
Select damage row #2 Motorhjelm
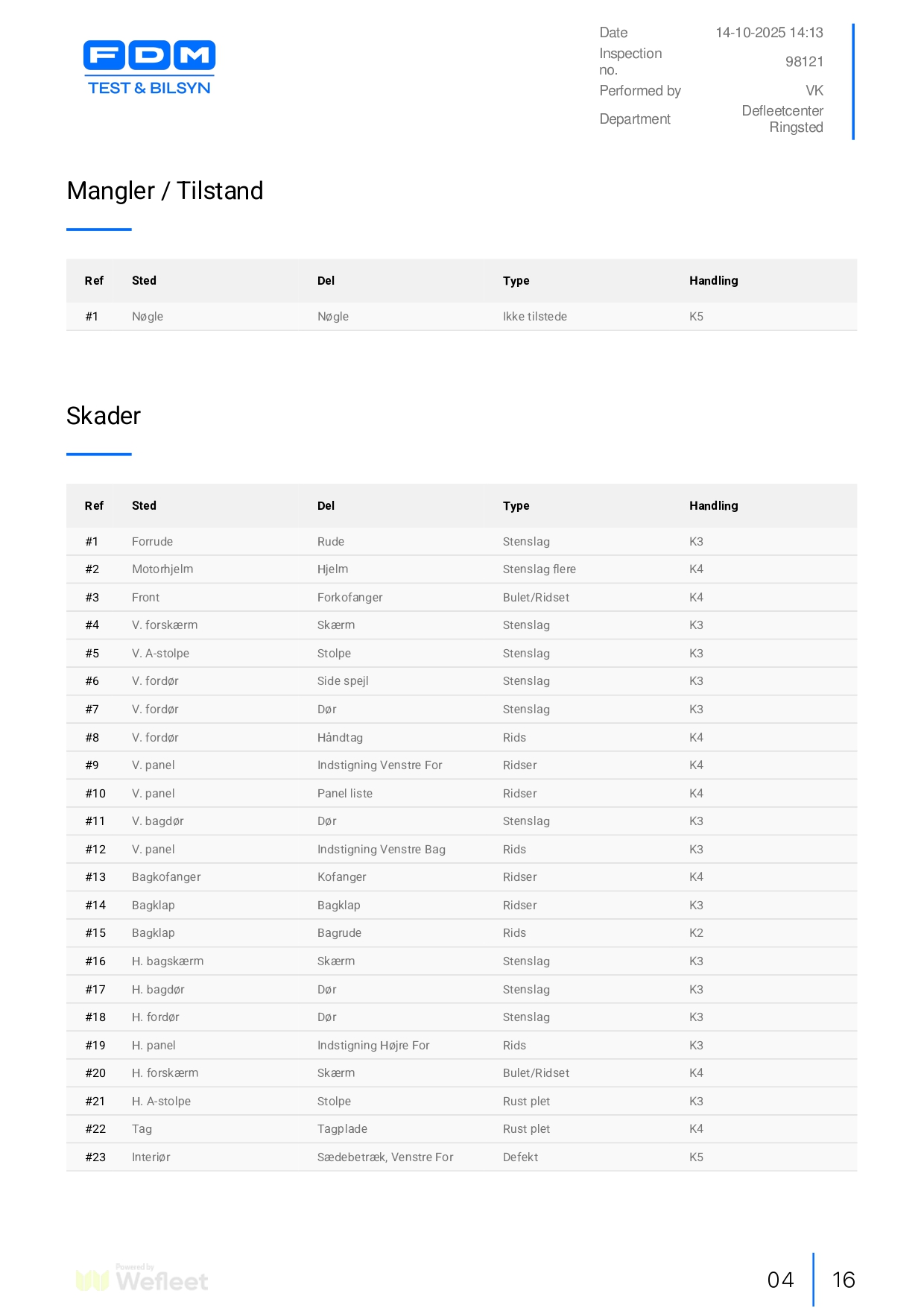[x=162, y=569]
